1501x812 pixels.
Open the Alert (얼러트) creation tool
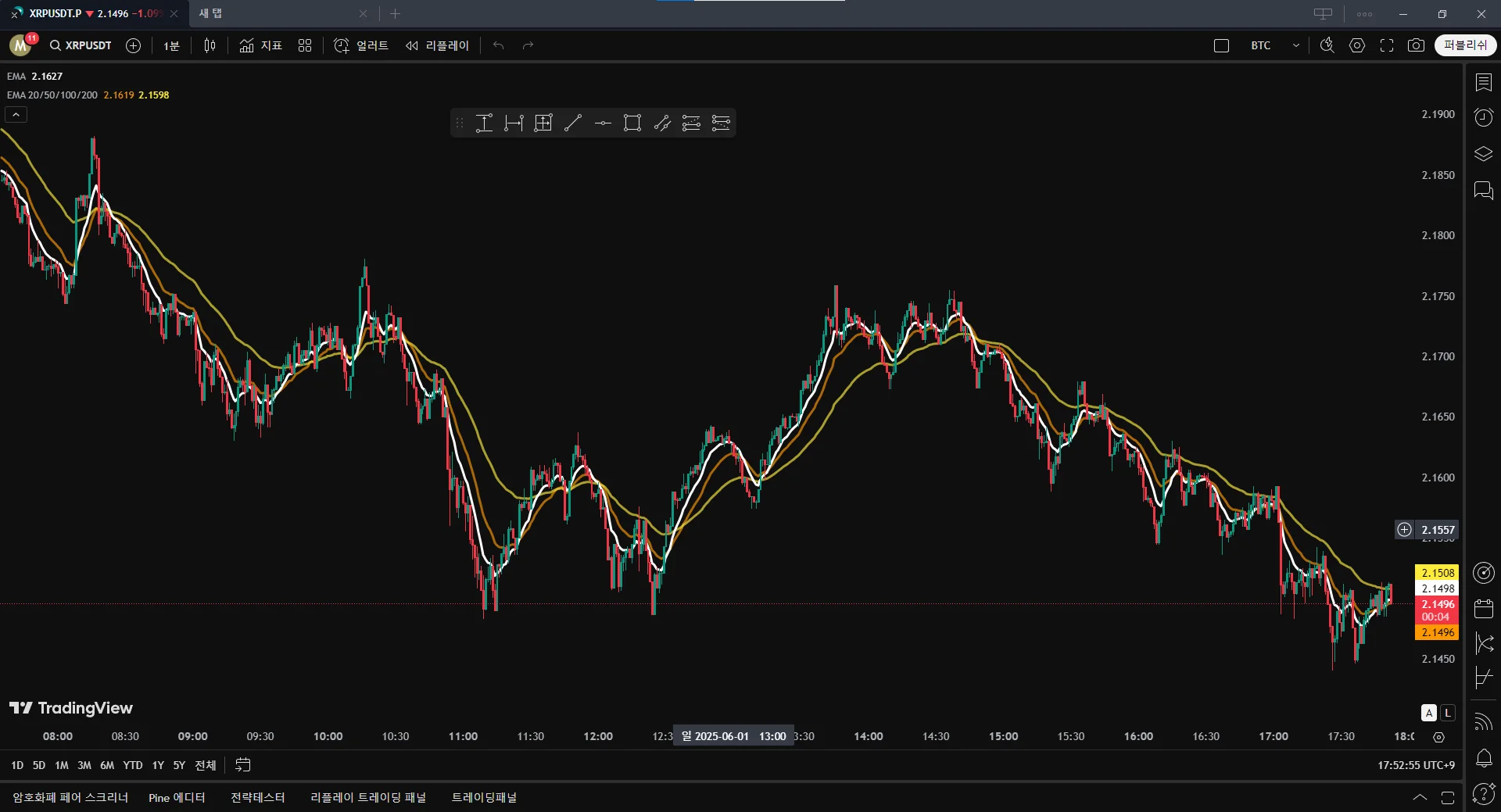click(x=361, y=45)
